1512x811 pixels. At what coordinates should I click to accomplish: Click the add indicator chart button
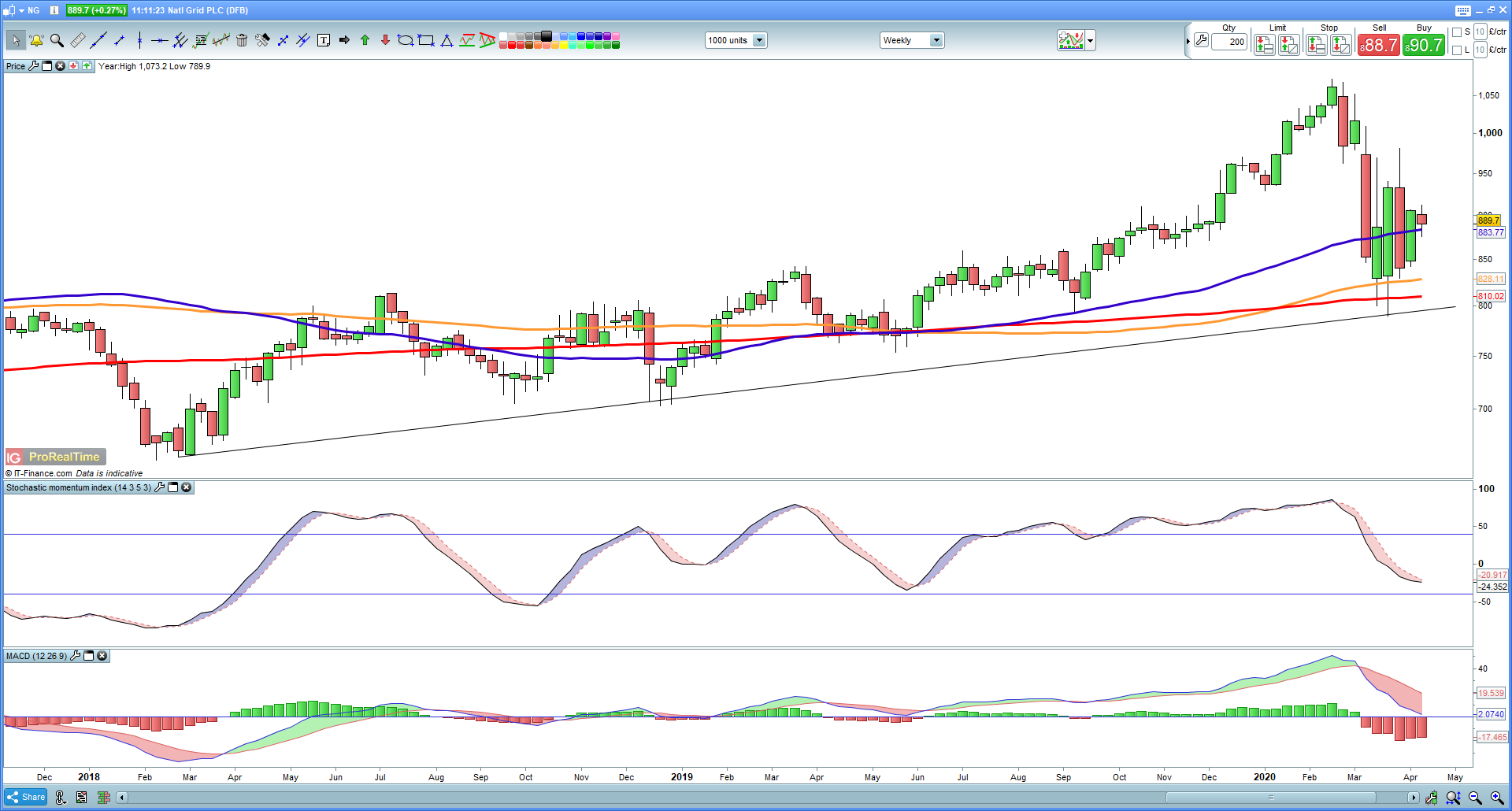[x=1071, y=40]
